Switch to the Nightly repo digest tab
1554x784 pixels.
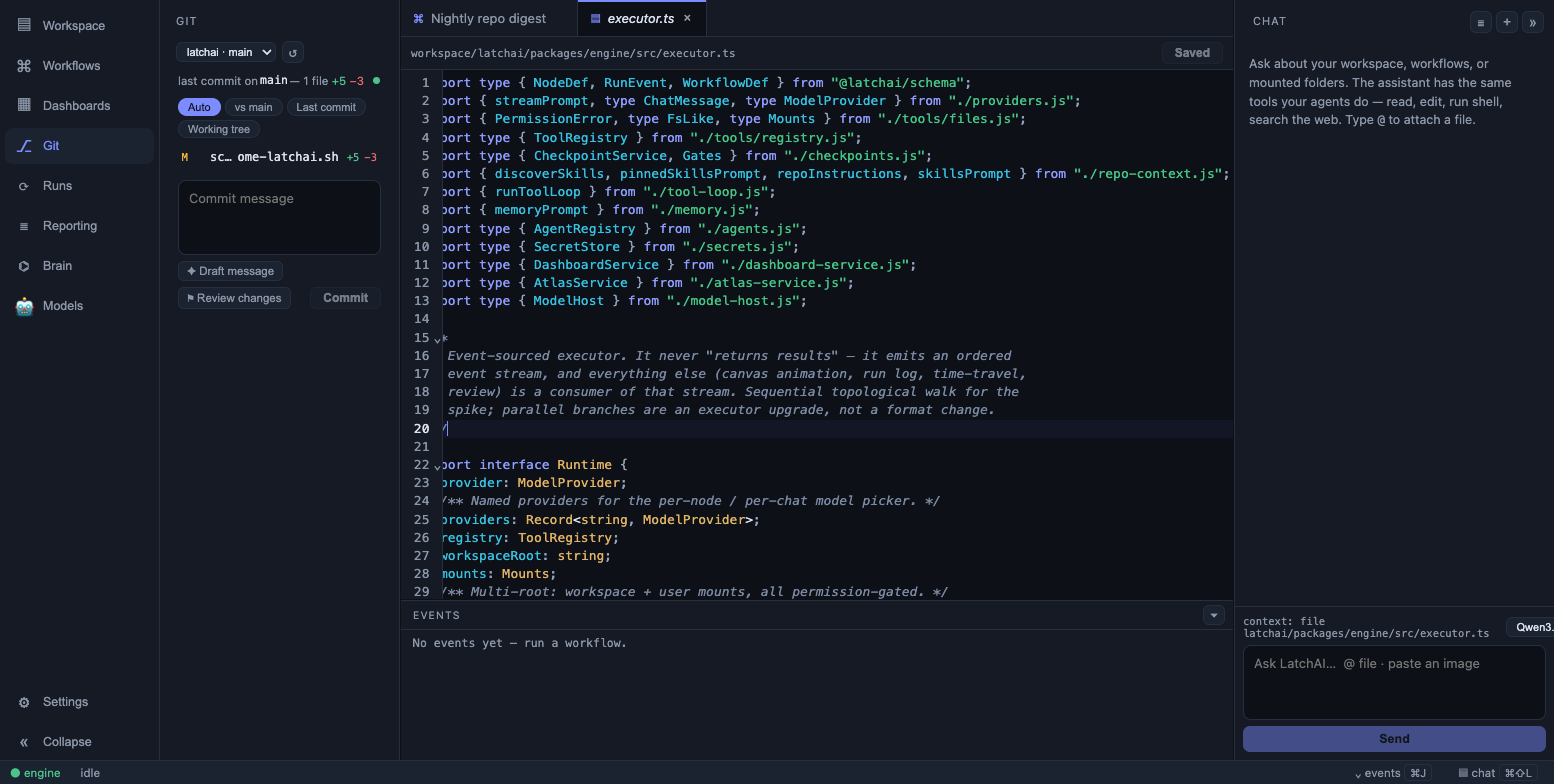pos(488,18)
